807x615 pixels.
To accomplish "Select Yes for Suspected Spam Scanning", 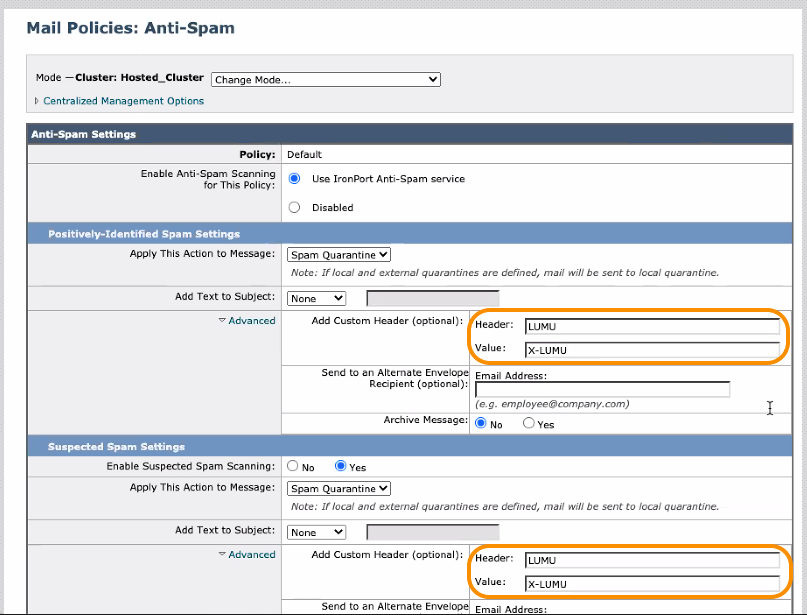I will click(x=341, y=467).
